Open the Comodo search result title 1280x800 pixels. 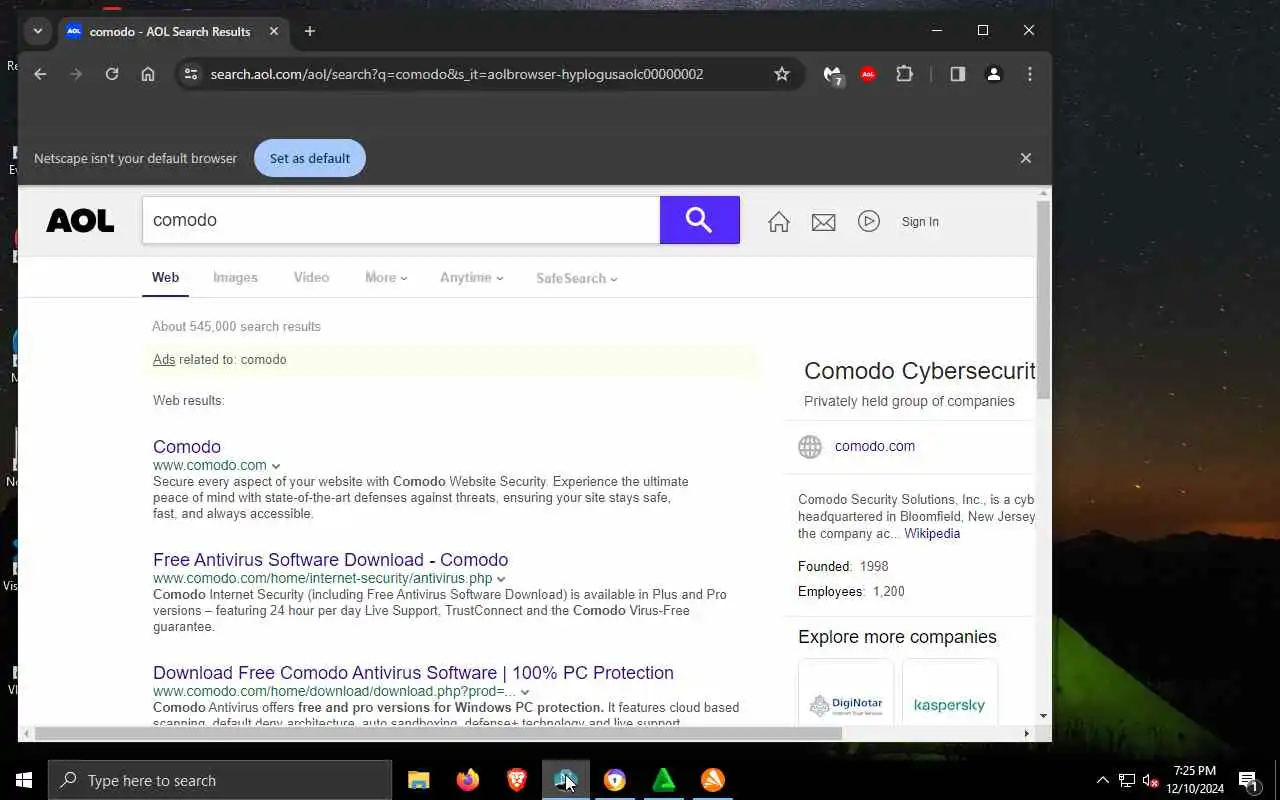(187, 447)
